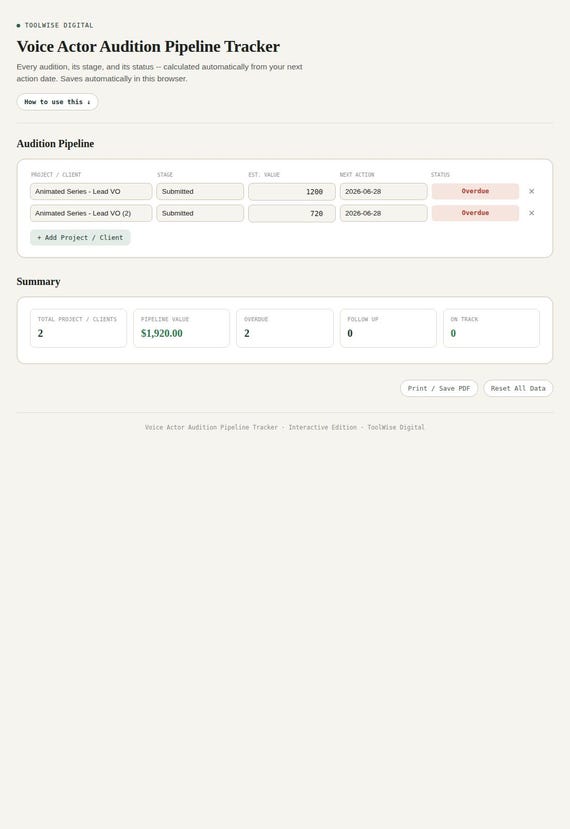Expand the How to use this section
This screenshot has height=829, width=570.
click(x=57, y=102)
